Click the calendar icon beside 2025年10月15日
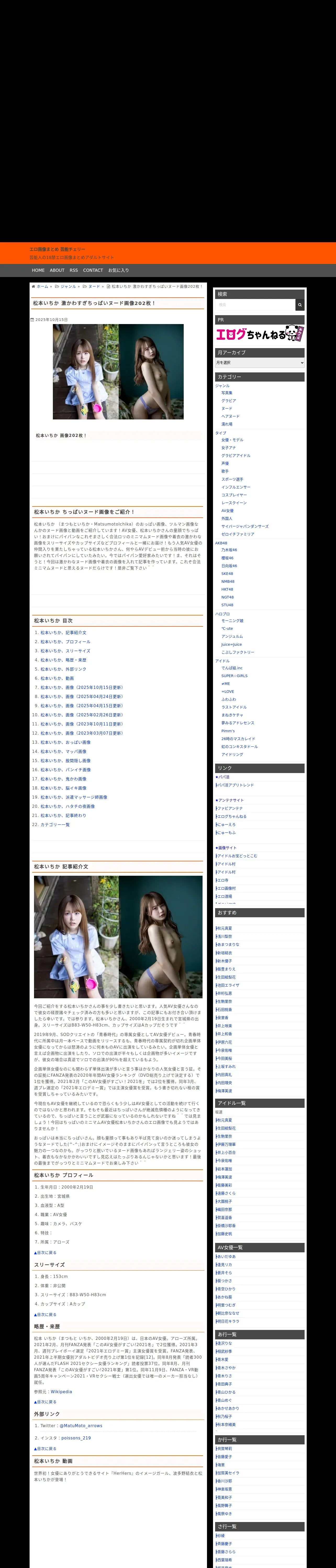This screenshot has height=1568, width=336. (x=32, y=320)
